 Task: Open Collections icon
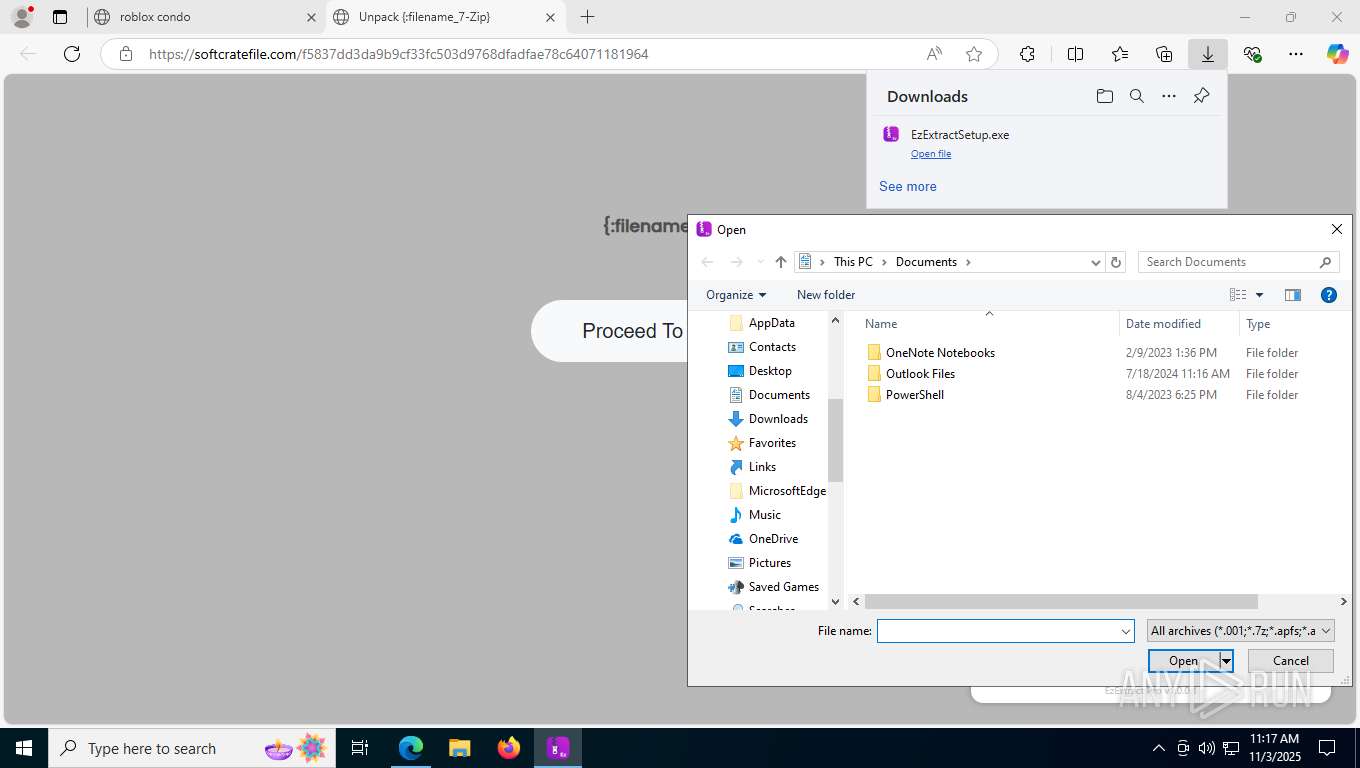tap(1164, 54)
